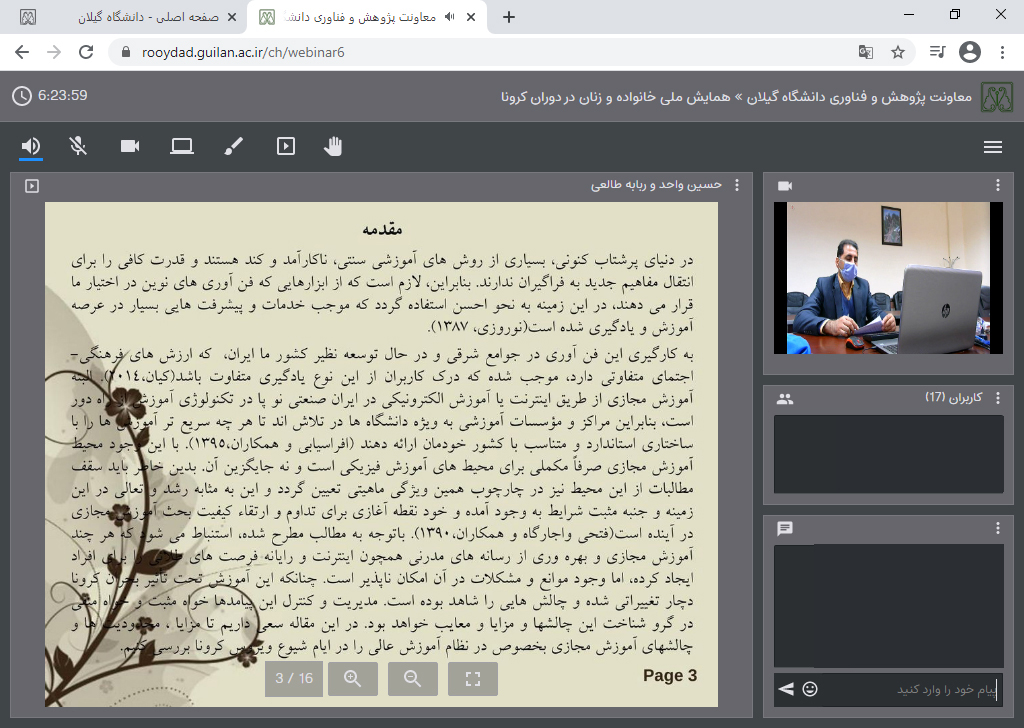Image resolution: width=1024 pixels, height=728 pixels.
Task: Send the chat message
Action: tap(786, 689)
